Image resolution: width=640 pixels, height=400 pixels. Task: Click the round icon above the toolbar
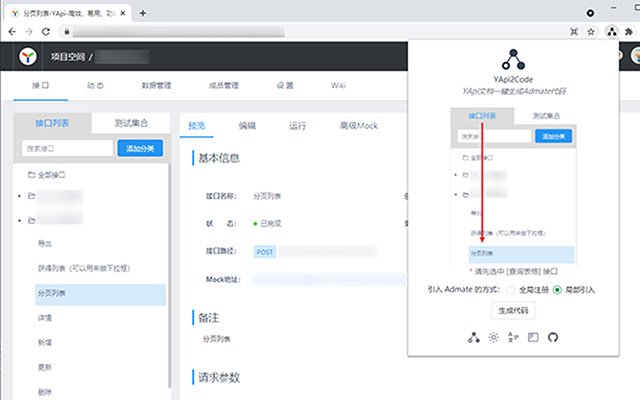(x=590, y=13)
